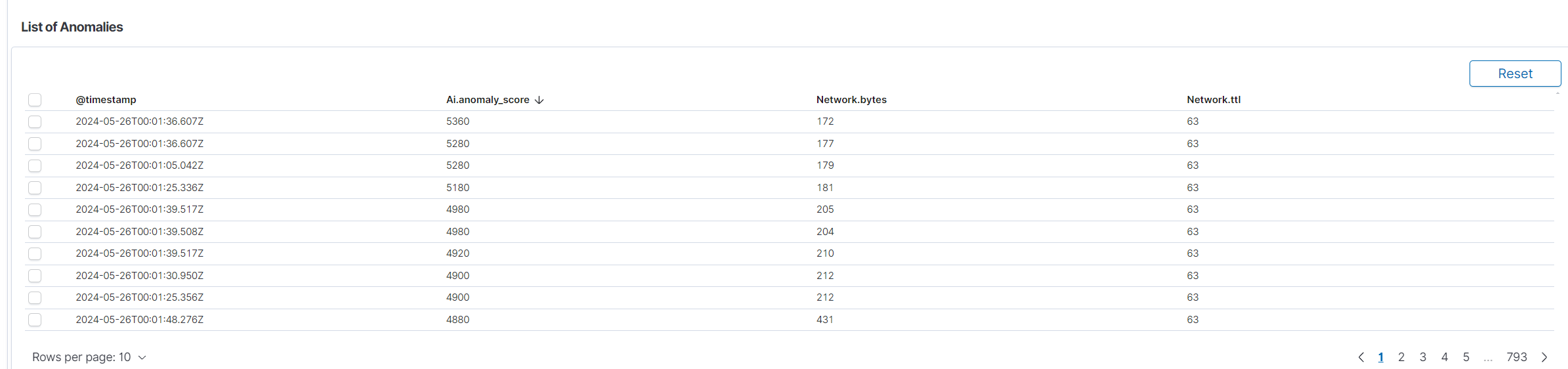Viewport: 1568px width, 369px height.
Task: Click the current page 1 link
Action: pyautogui.click(x=1381, y=357)
